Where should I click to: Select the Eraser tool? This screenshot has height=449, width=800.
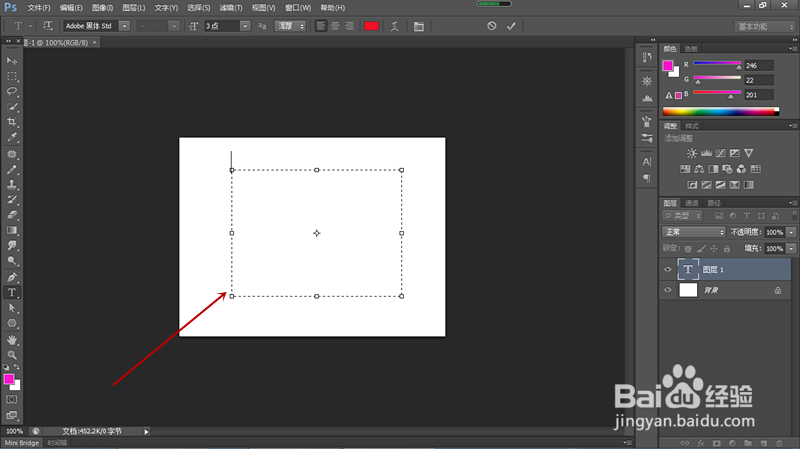(x=12, y=215)
